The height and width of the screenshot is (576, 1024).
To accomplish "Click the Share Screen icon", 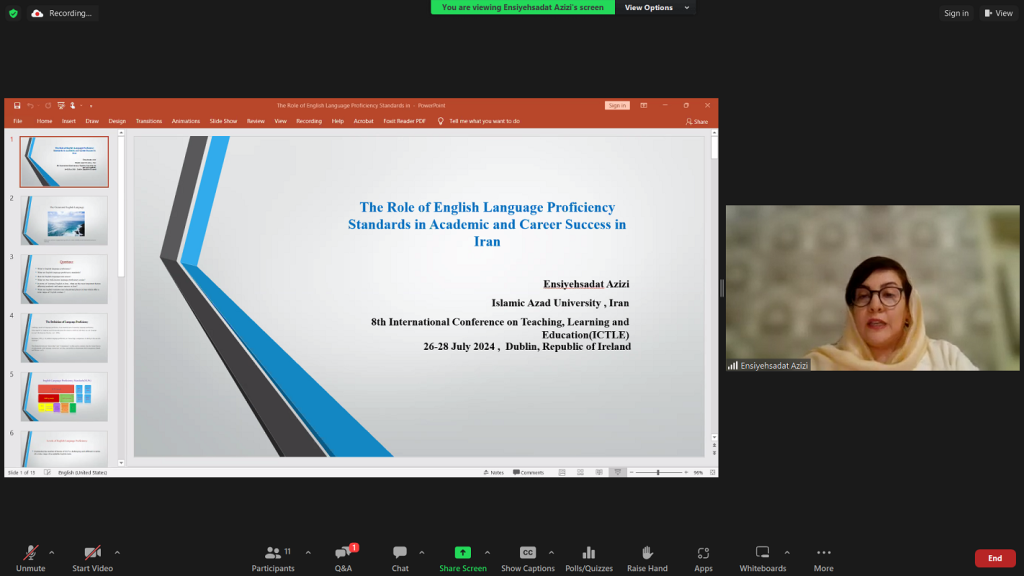I will pos(462,552).
